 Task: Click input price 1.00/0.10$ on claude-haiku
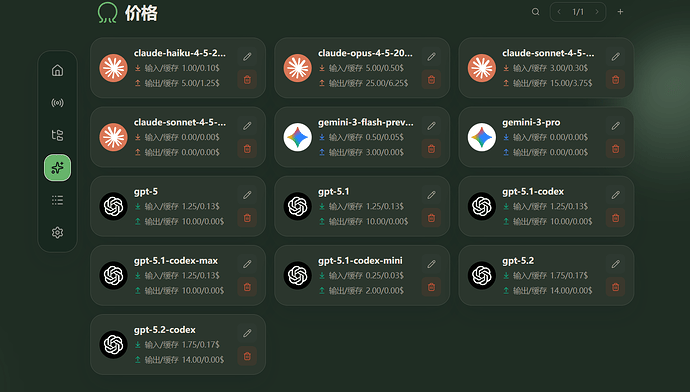[200, 68]
